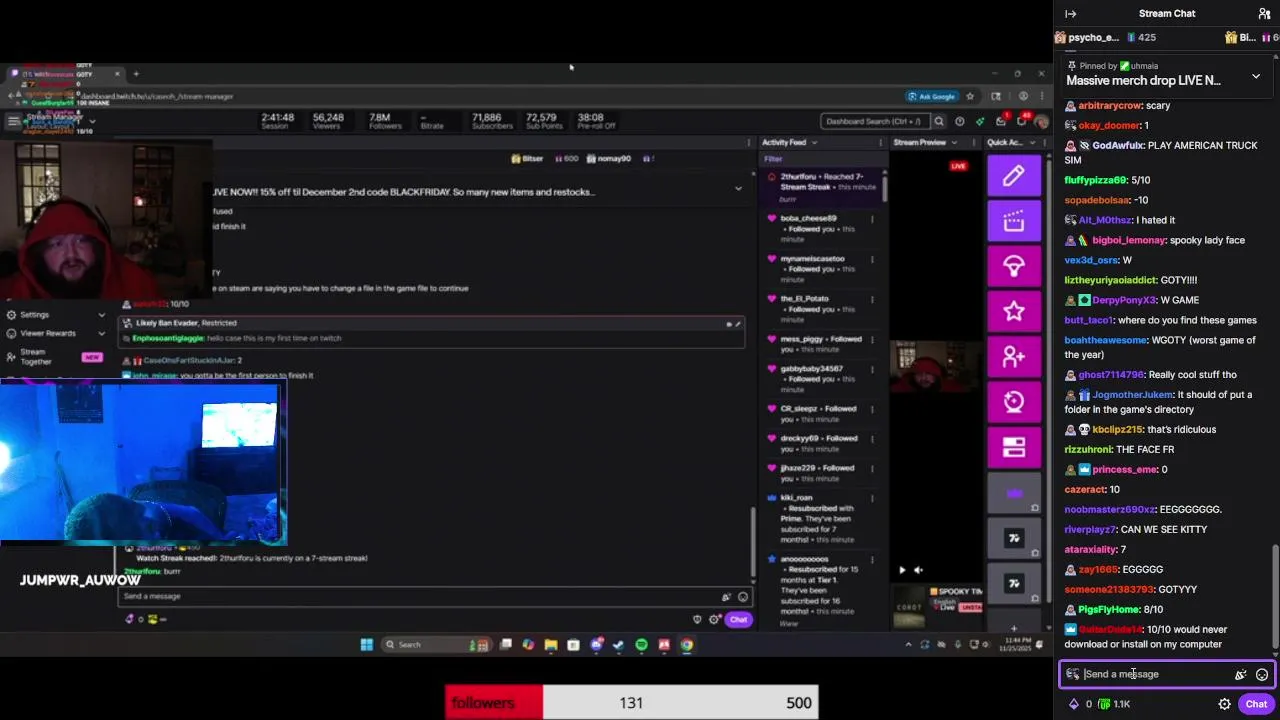Viewport: 1280px width, 720px height.
Task: Add a new quick action with plus
Action: (1014, 629)
